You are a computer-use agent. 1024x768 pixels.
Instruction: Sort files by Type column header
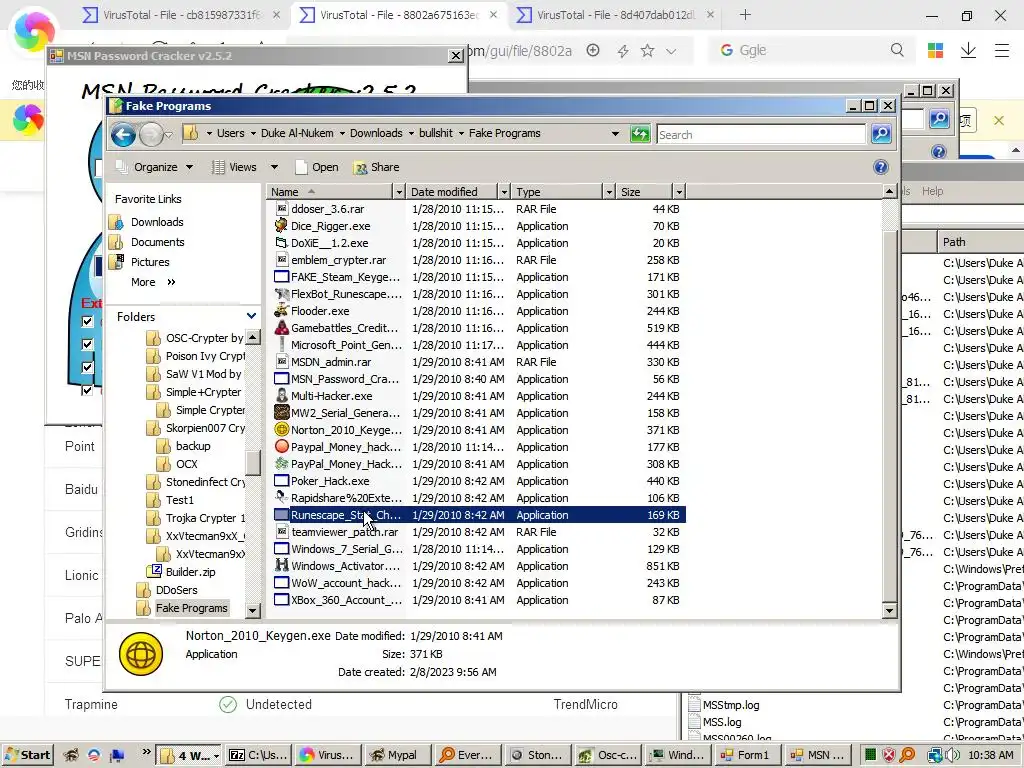[556, 192]
